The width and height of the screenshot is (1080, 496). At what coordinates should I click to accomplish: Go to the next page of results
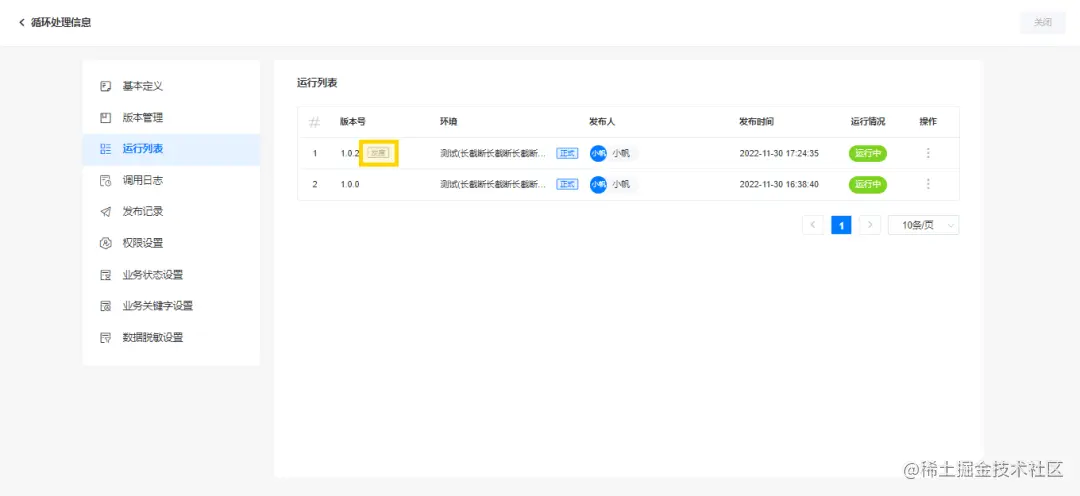tap(870, 225)
